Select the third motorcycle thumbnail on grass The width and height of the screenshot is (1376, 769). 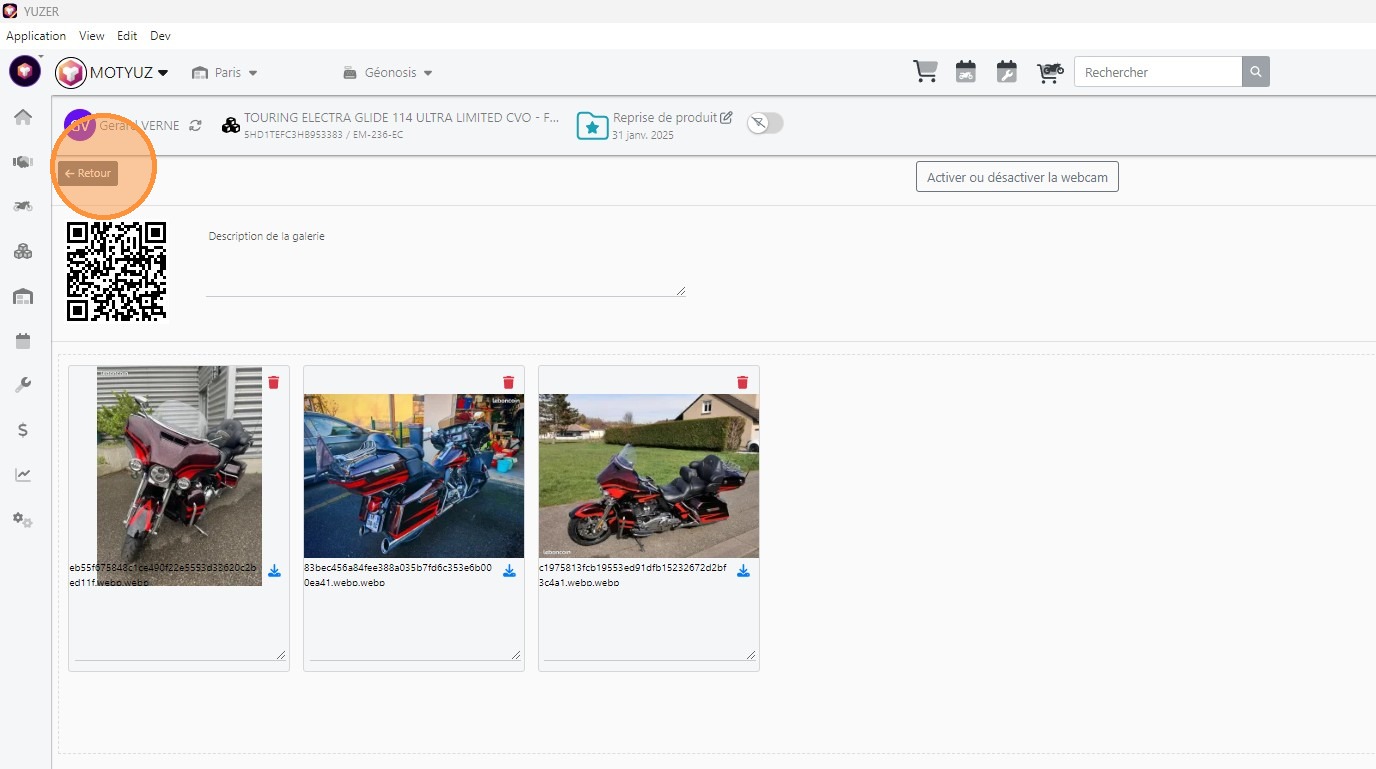pos(648,475)
